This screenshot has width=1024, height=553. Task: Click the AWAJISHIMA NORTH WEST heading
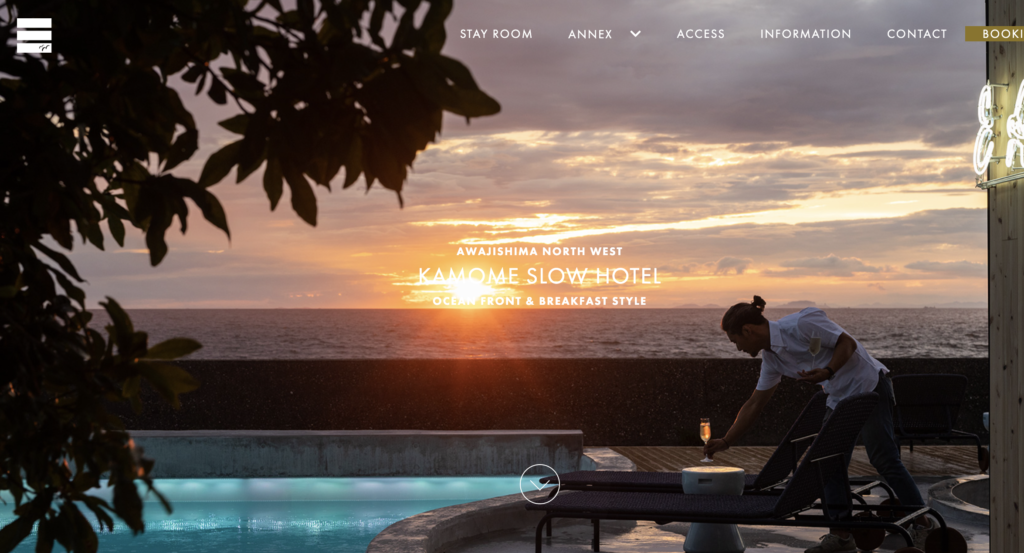[x=539, y=251]
